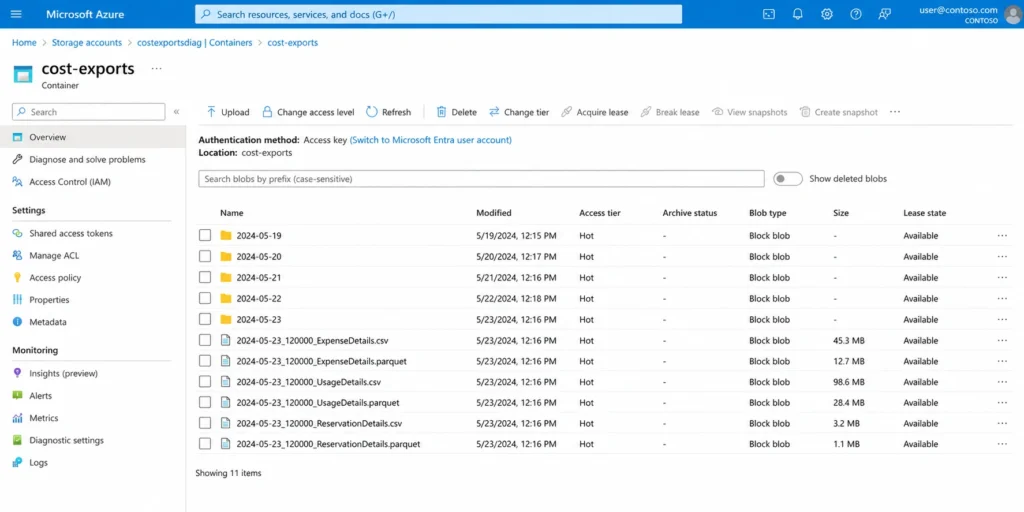Viewport: 1024px width, 512px height.
Task: Check the 2024-05-21 row checkbox
Action: [205, 277]
